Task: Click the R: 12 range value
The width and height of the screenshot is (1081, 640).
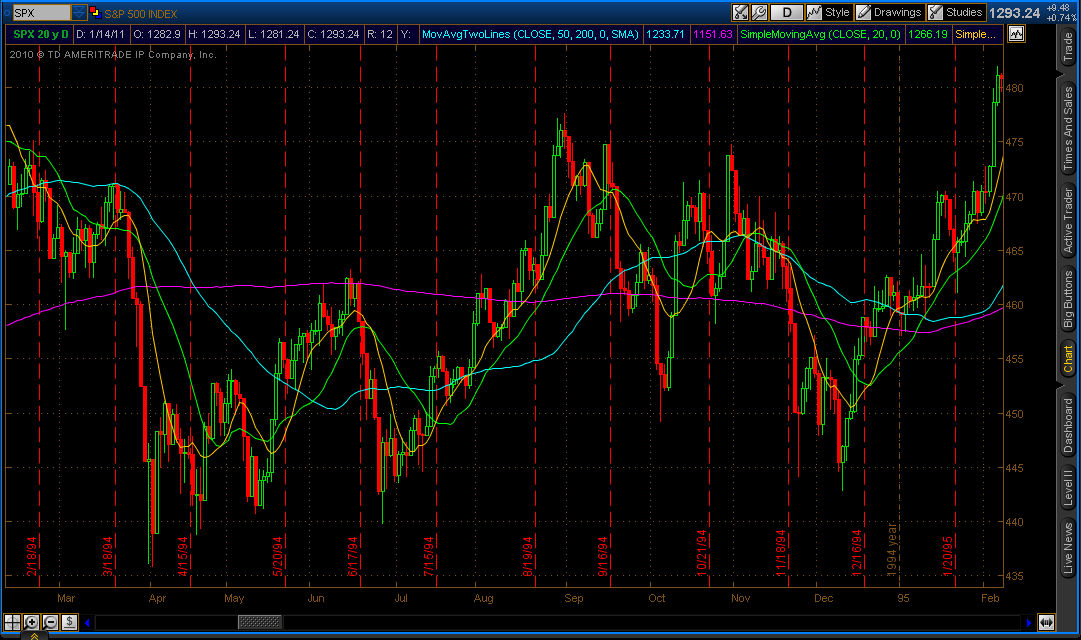Action: point(379,34)
